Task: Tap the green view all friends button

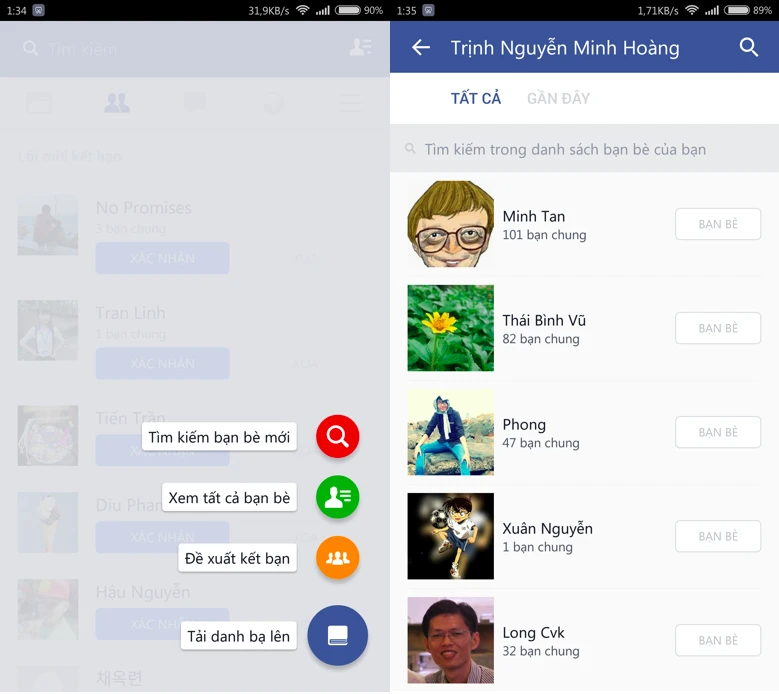Action: click(x=337, y=497)
